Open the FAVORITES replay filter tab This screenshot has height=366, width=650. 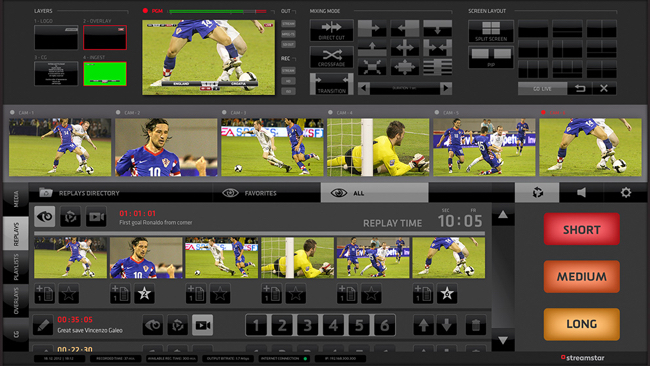266,193
